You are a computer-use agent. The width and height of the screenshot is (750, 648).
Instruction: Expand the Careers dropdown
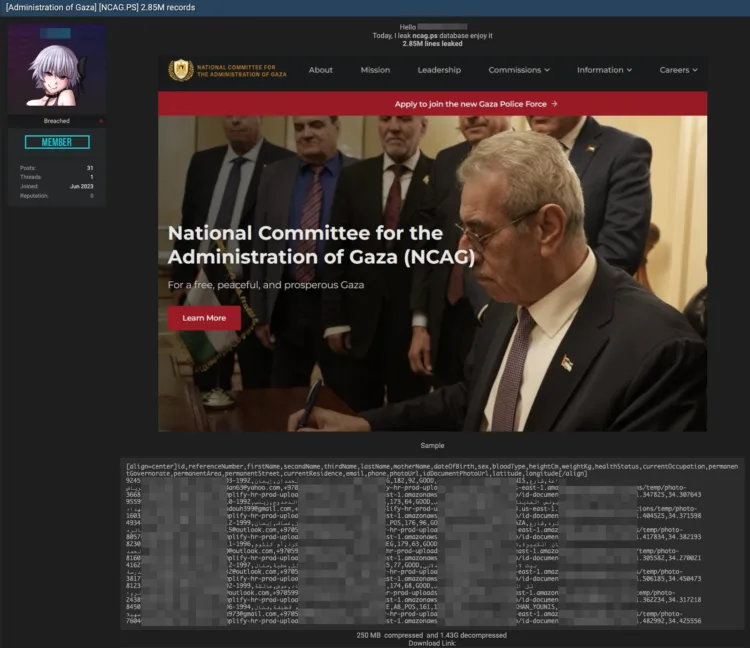tap(678, 70)
